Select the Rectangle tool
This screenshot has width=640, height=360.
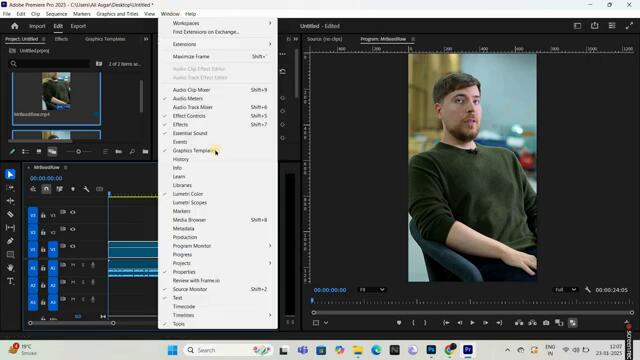coord(10,254)
